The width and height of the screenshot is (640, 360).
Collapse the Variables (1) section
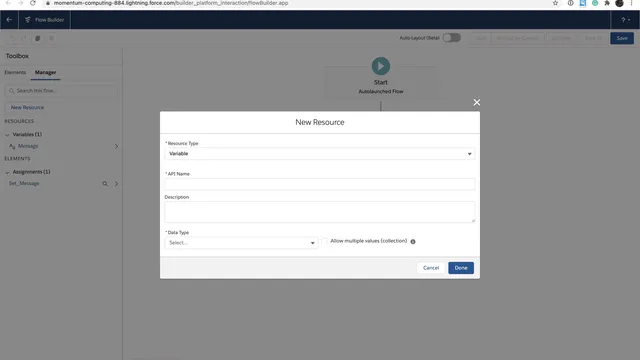click(x=7, y=134)
